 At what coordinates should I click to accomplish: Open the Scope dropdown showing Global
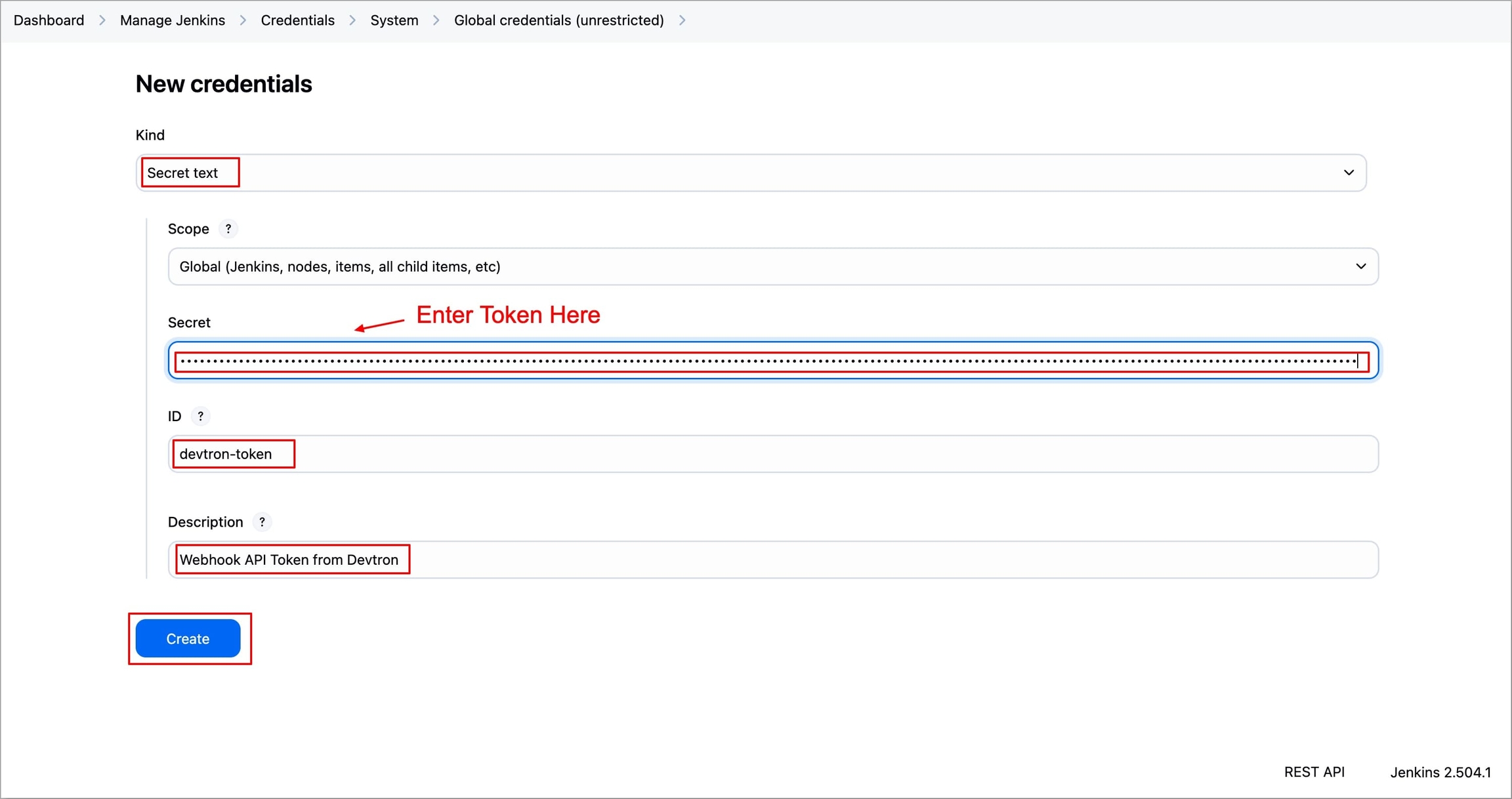point(773,266)
